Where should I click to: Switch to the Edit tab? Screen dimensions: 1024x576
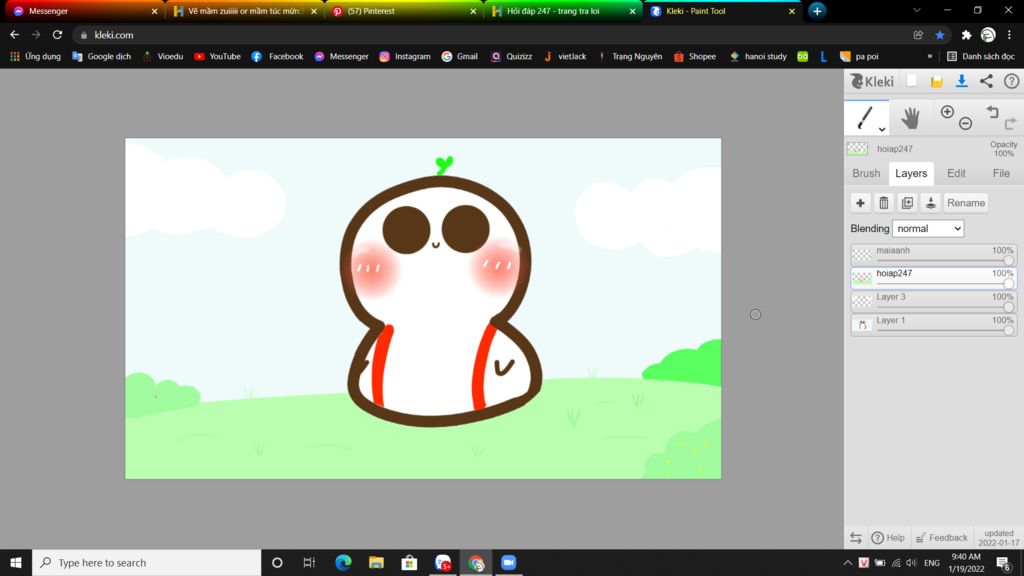[x=956, y=173]
